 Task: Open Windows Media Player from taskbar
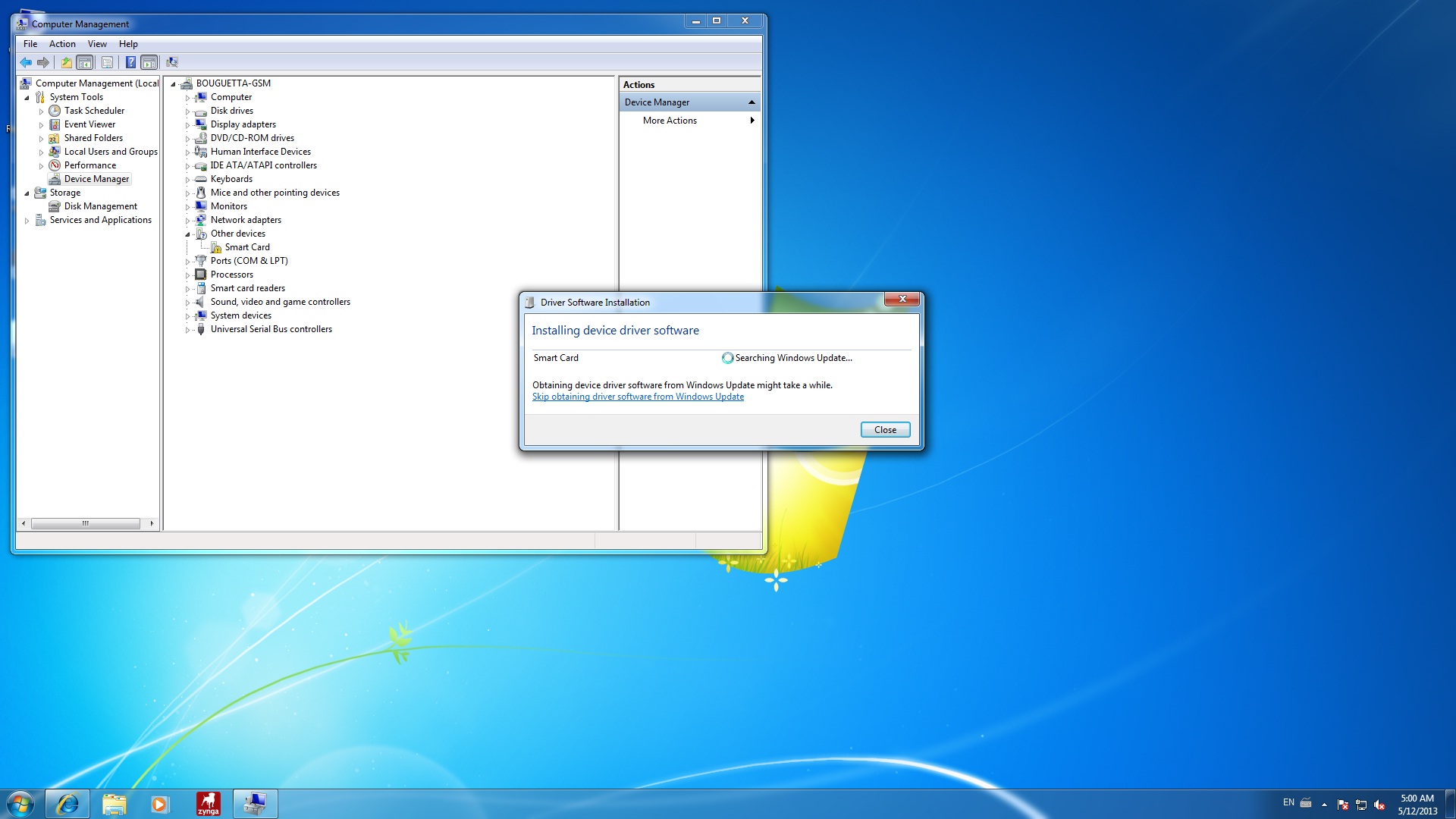159,804
